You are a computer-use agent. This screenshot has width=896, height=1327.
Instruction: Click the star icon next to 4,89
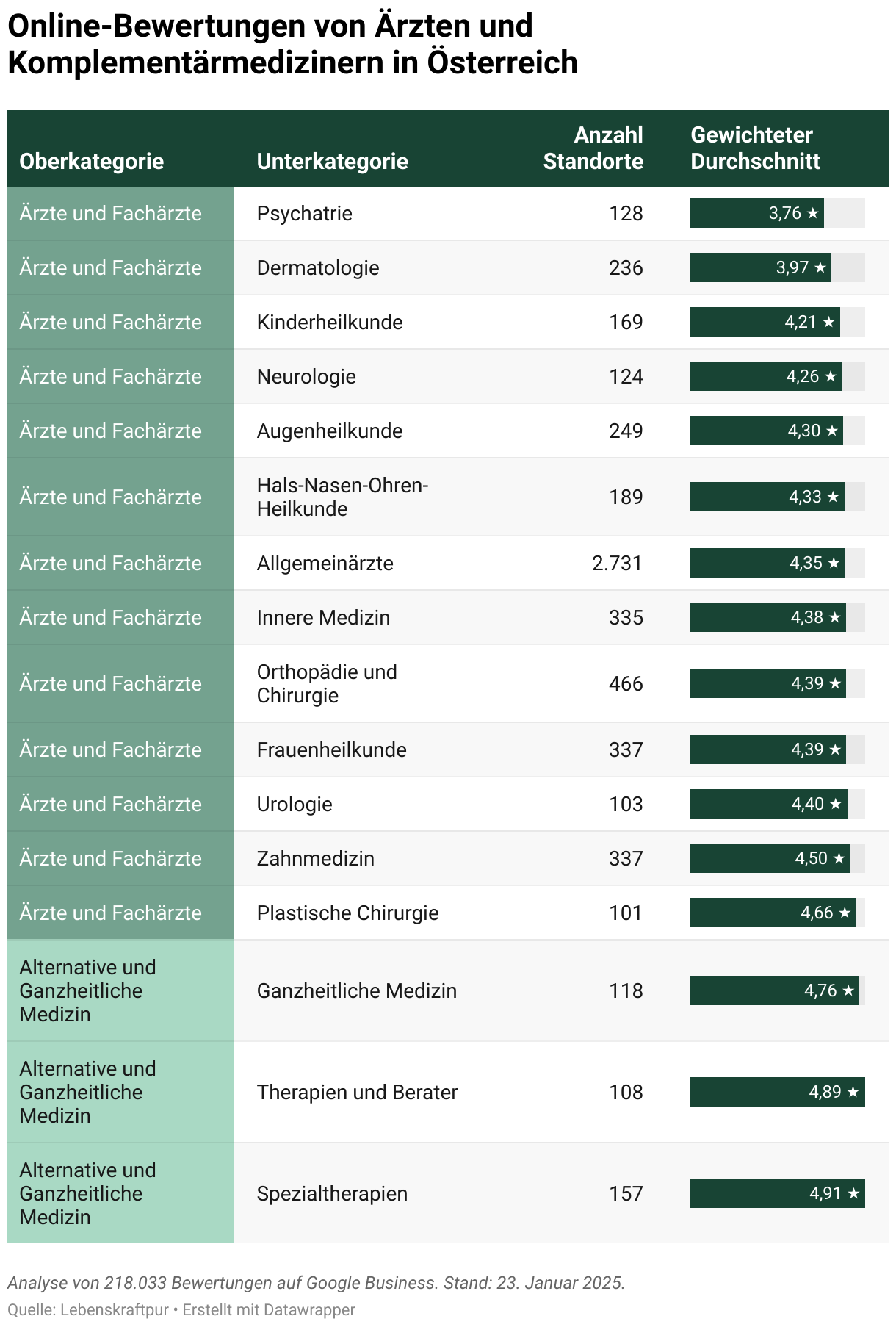pyautogui.click(x=853, y=1093)
